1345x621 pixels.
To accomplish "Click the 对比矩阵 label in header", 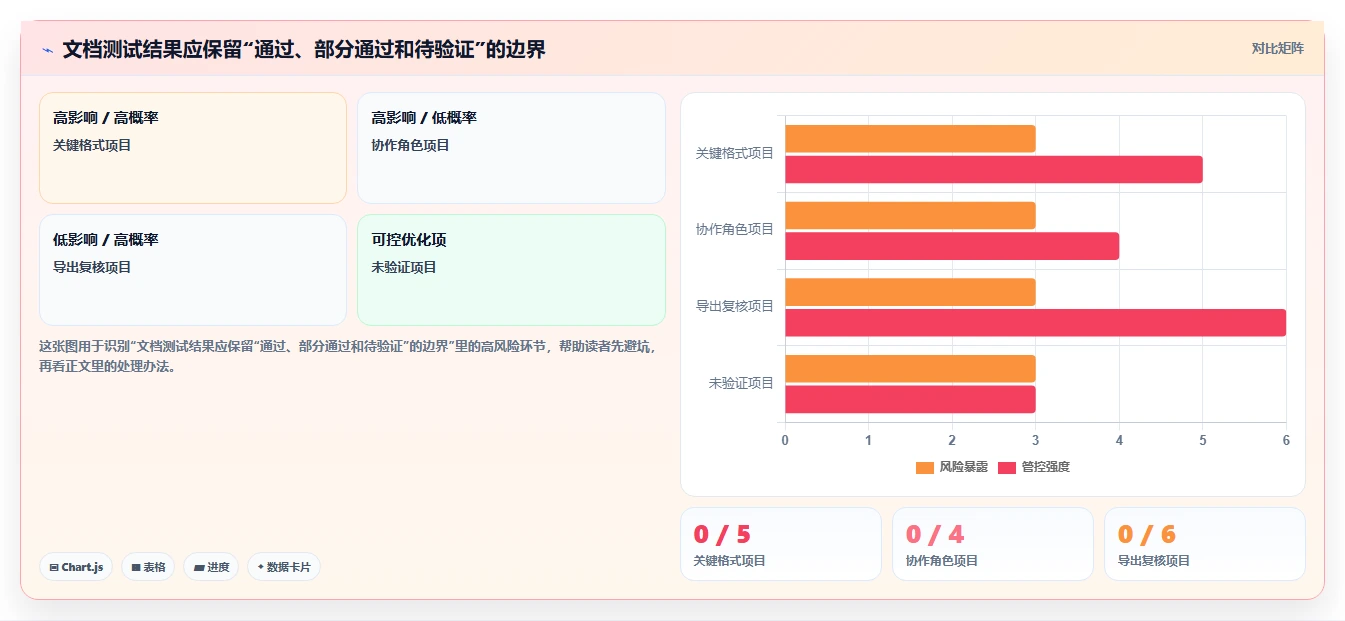I will (x=1277, y=48).
